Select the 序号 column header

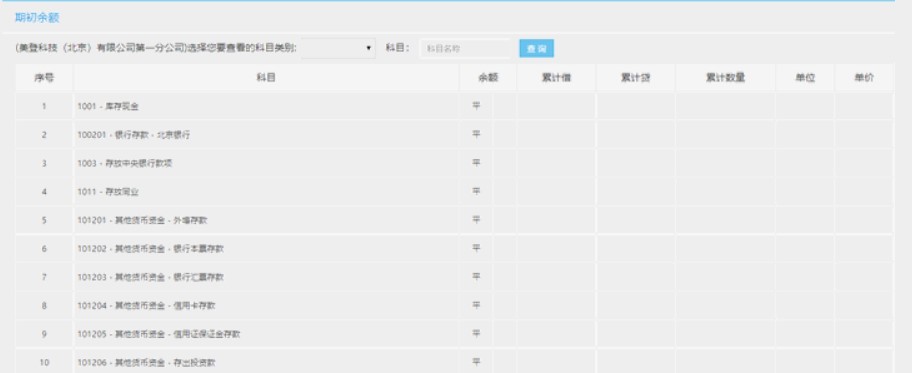44,78
